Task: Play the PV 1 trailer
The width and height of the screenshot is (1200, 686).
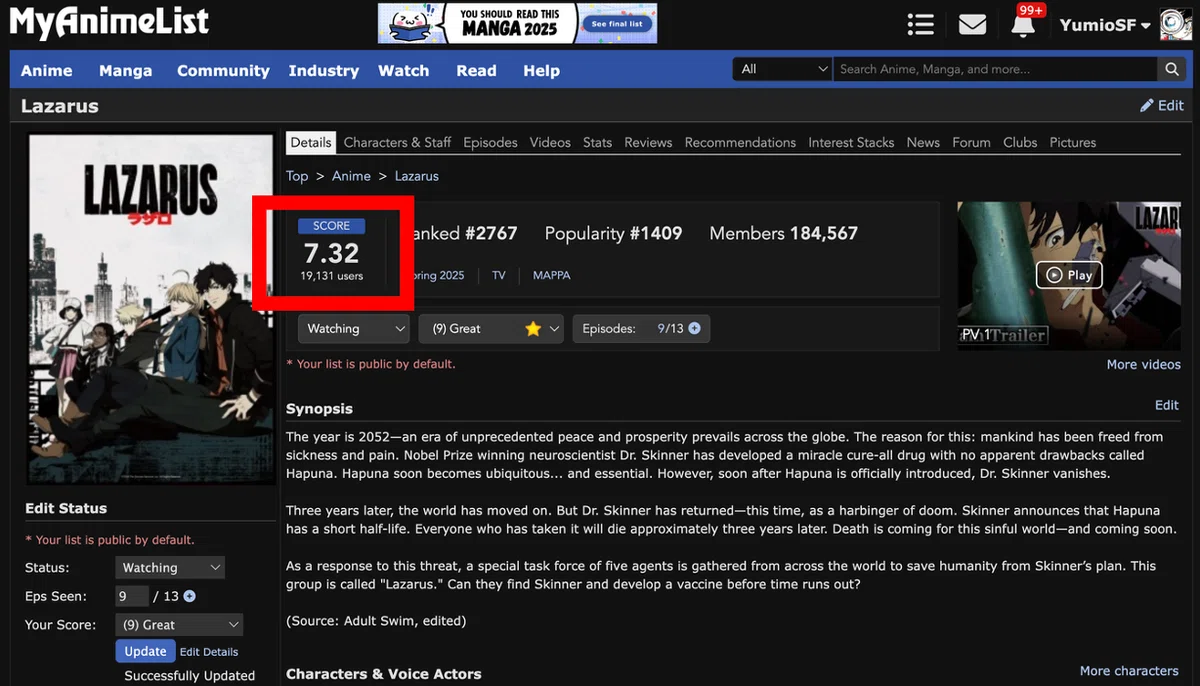Action: [1069, 275]
